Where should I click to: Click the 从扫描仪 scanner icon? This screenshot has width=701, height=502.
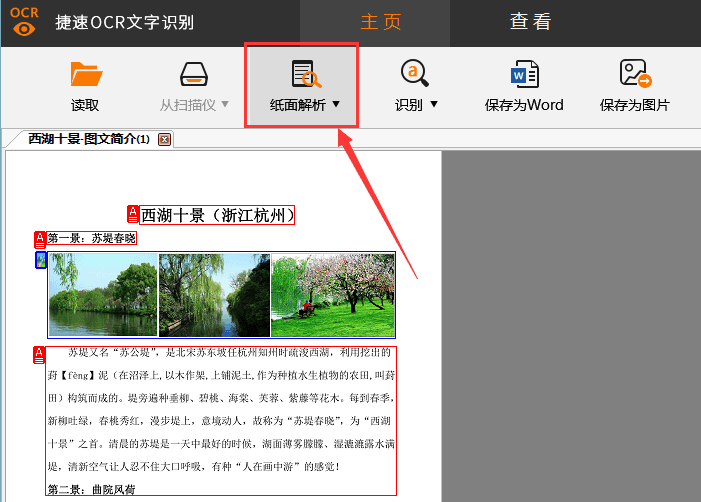(194, 75)
